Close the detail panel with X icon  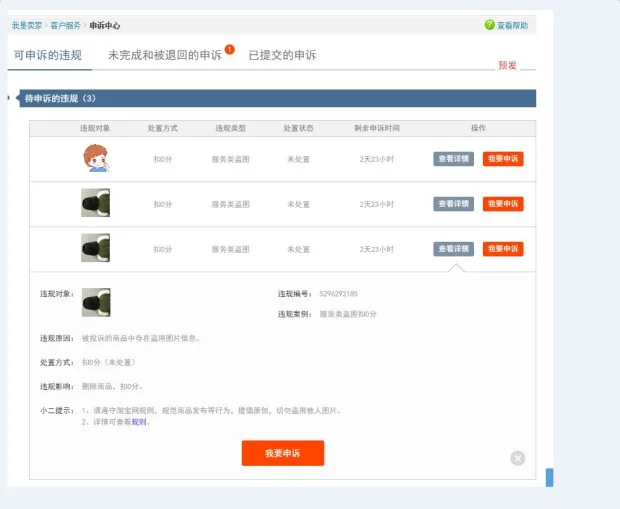(517, 458)
